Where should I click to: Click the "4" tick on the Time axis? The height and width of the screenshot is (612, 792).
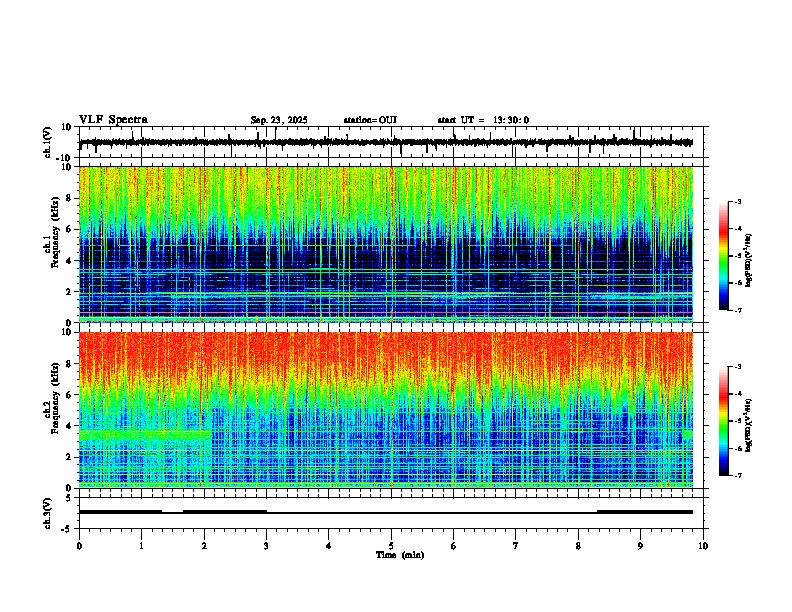(x=329, y=546)
